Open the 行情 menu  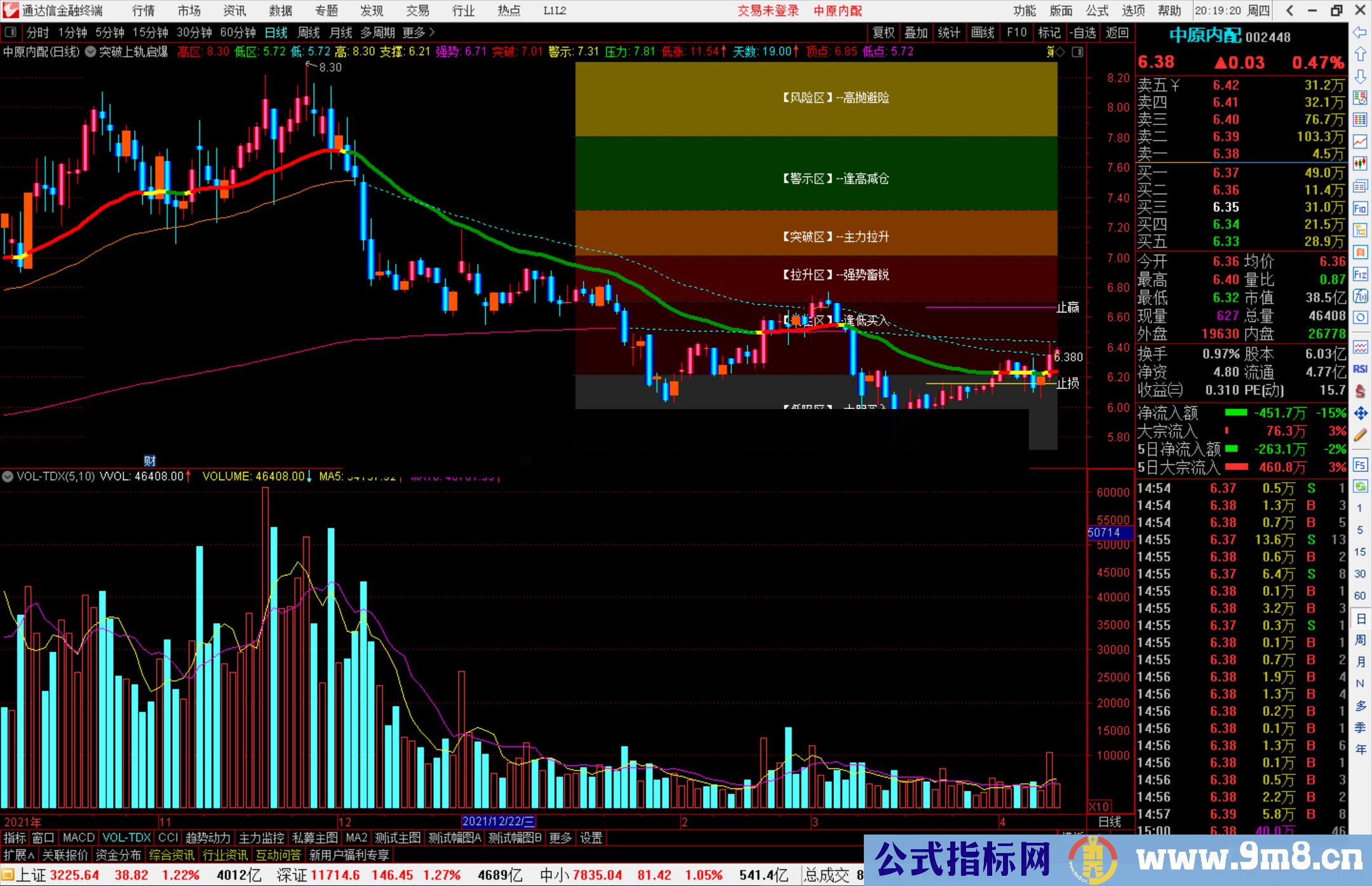click(x=143, y=11)
